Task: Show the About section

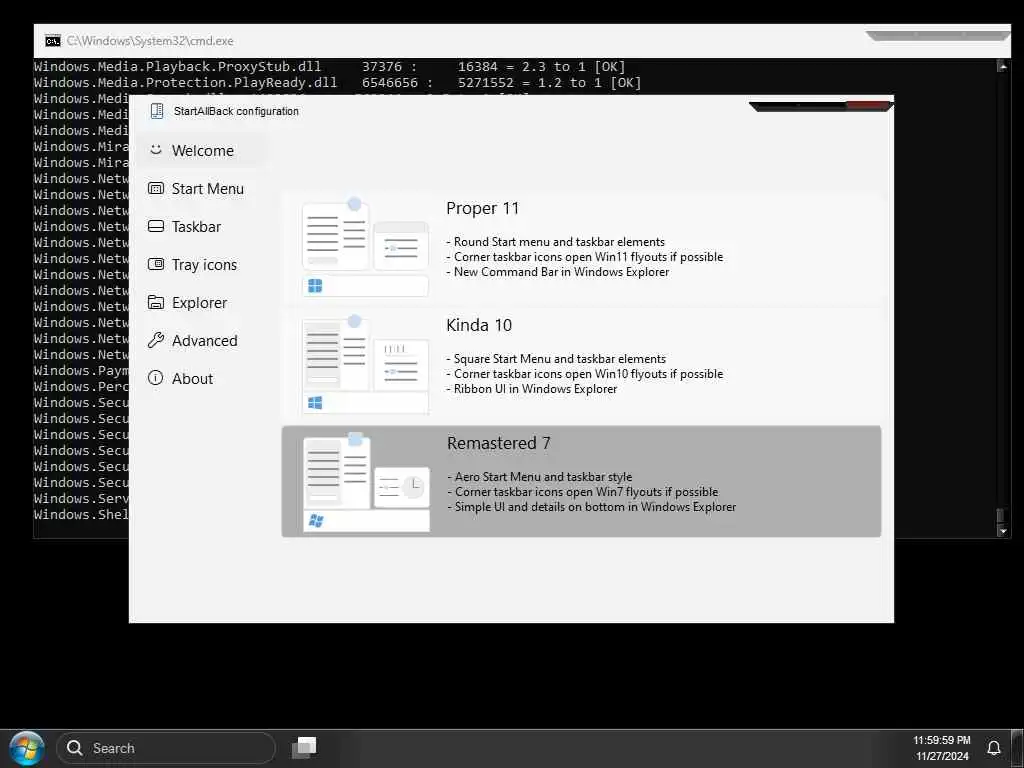Action: click(201, 378)
